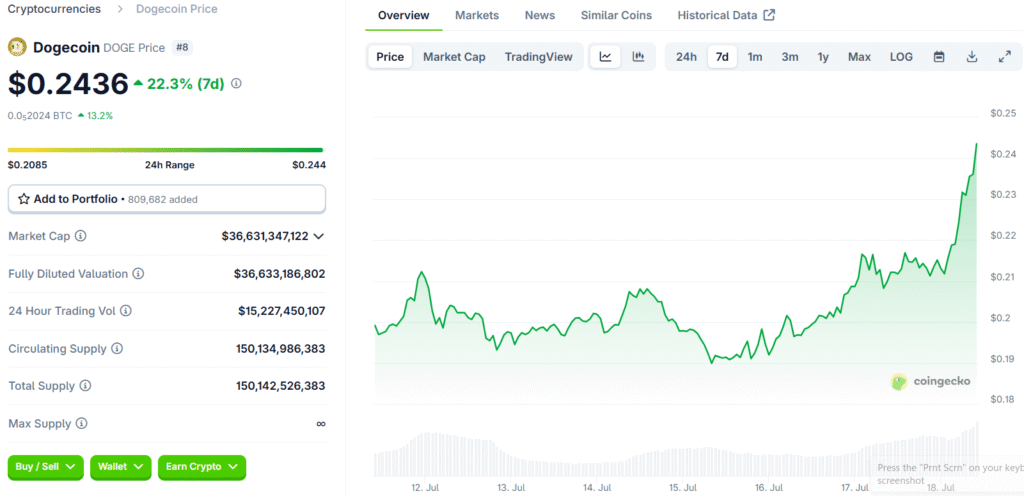Expand the Market Cap value chevron
The width and height of the screenshot is (1024, 496).
coord(319,236)
